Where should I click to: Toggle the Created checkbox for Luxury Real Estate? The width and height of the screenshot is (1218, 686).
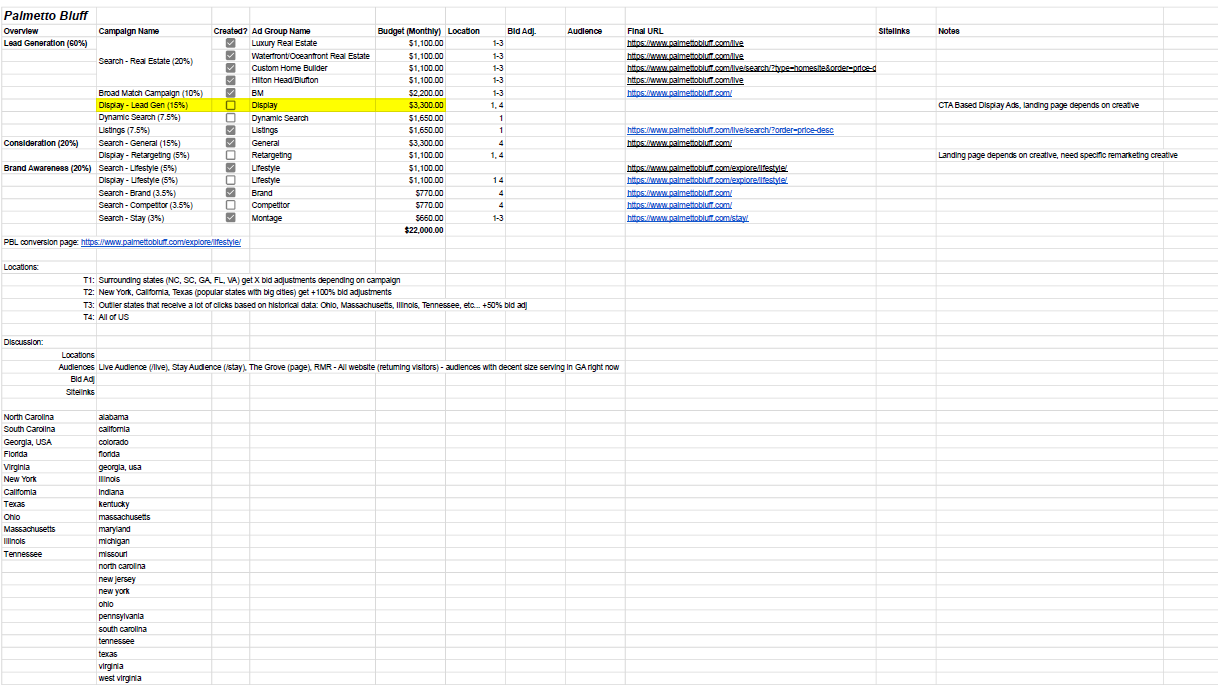(231, 43)
